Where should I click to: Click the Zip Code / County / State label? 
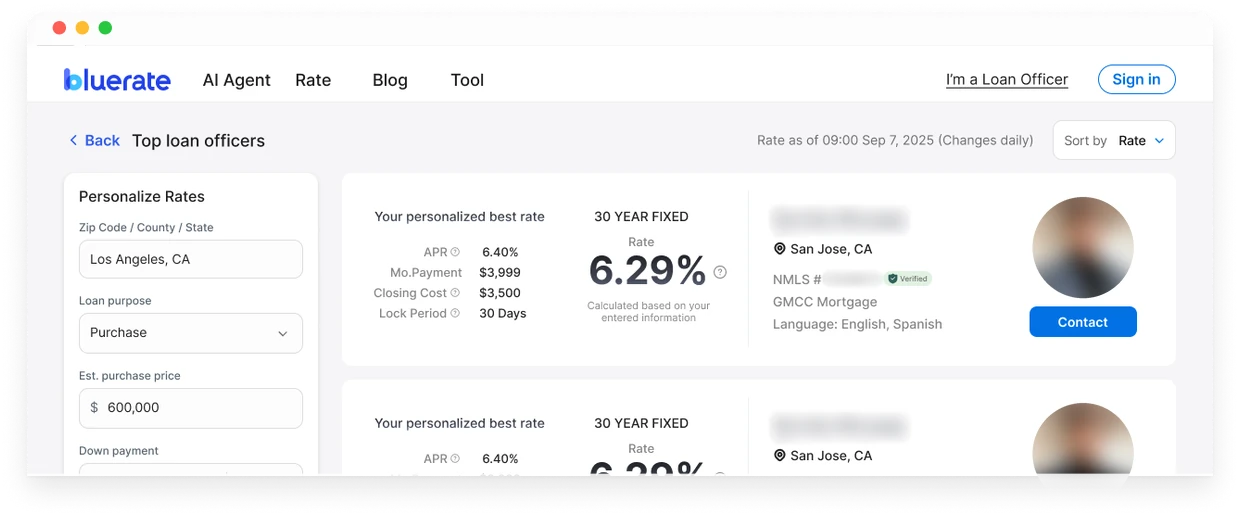click(x=146, y=227)
